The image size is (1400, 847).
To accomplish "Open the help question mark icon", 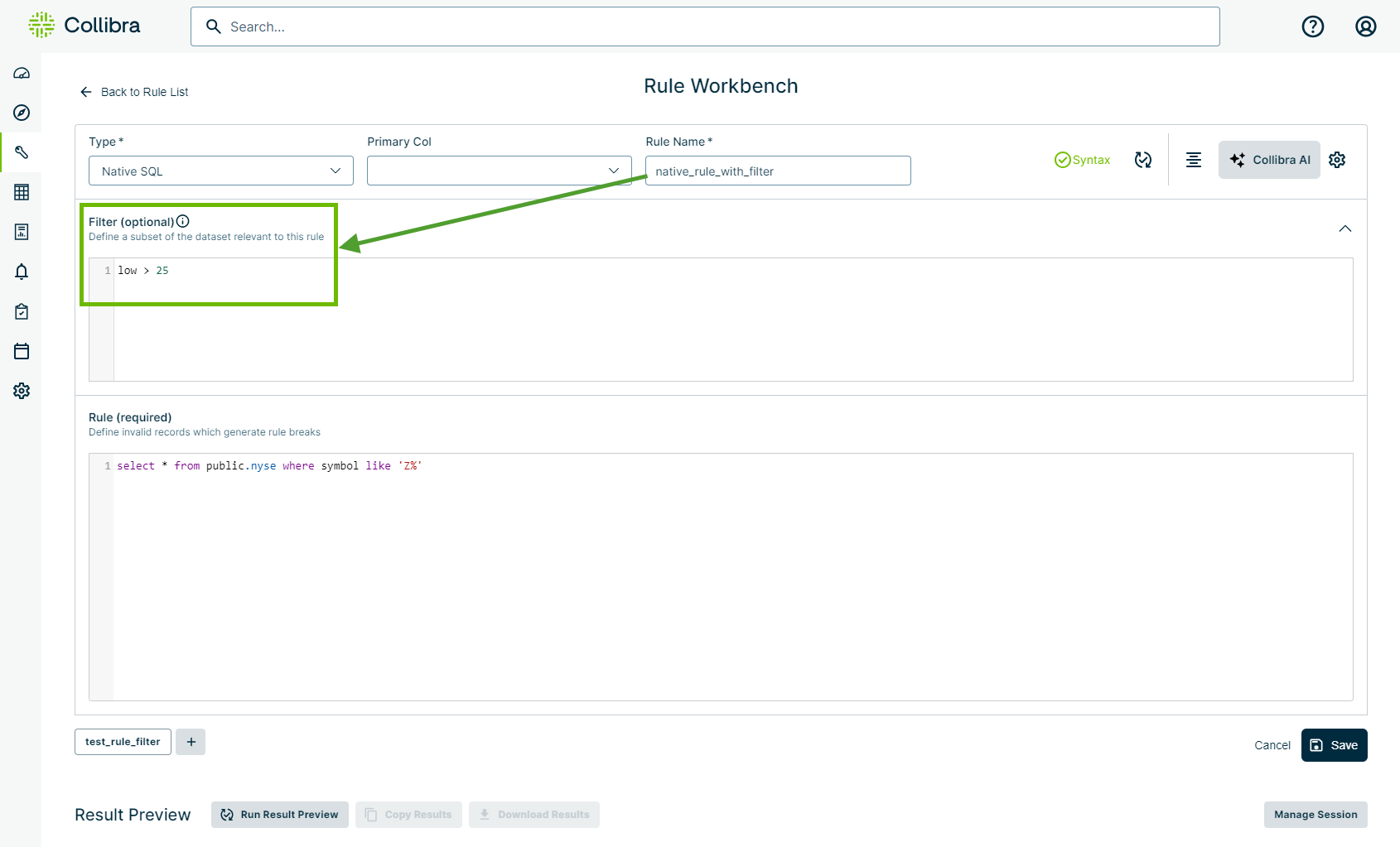I will 1313,26.
